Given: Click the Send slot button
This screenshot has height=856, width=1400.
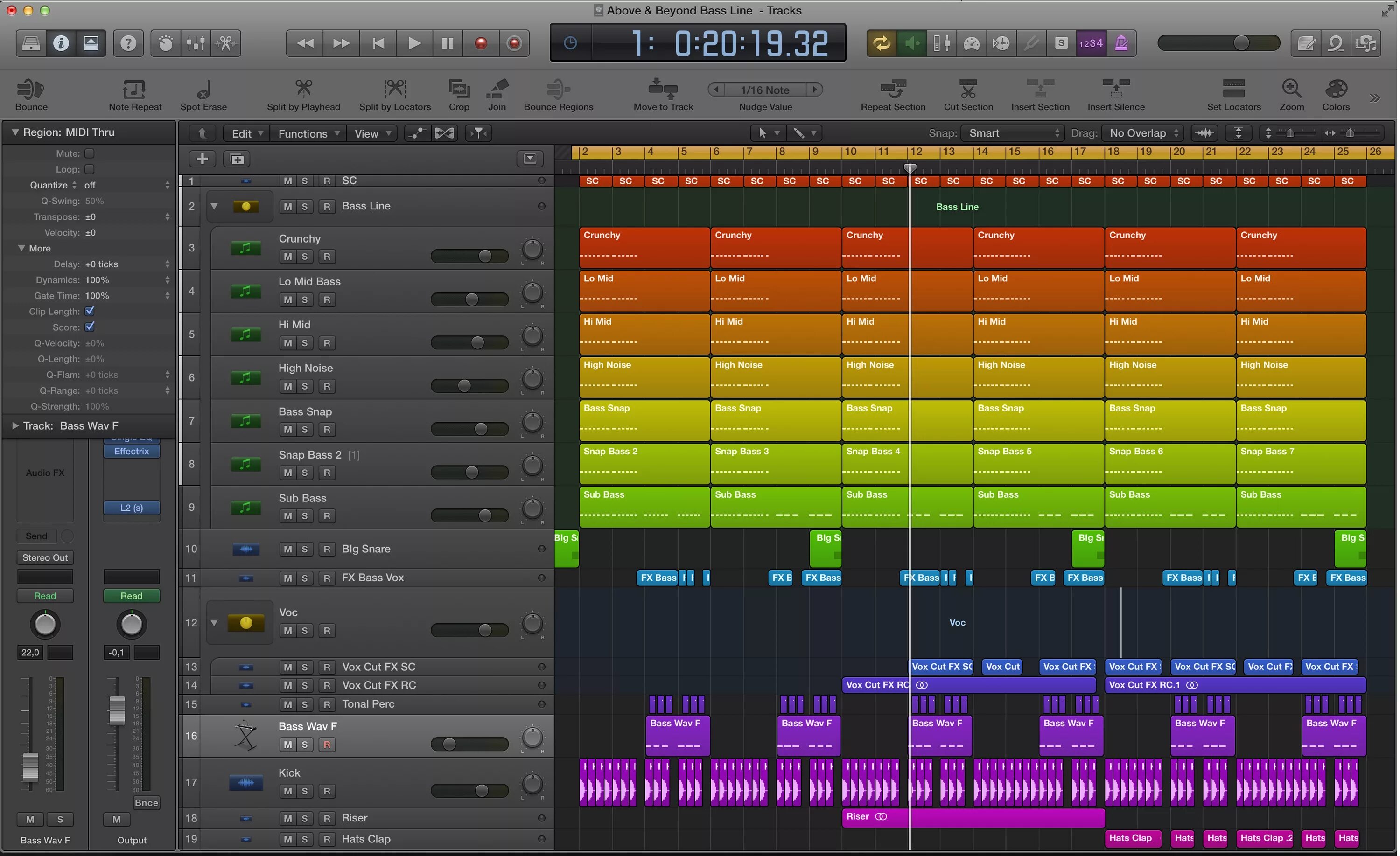Looking at the screenshot, I should click(x=36, y=536).
